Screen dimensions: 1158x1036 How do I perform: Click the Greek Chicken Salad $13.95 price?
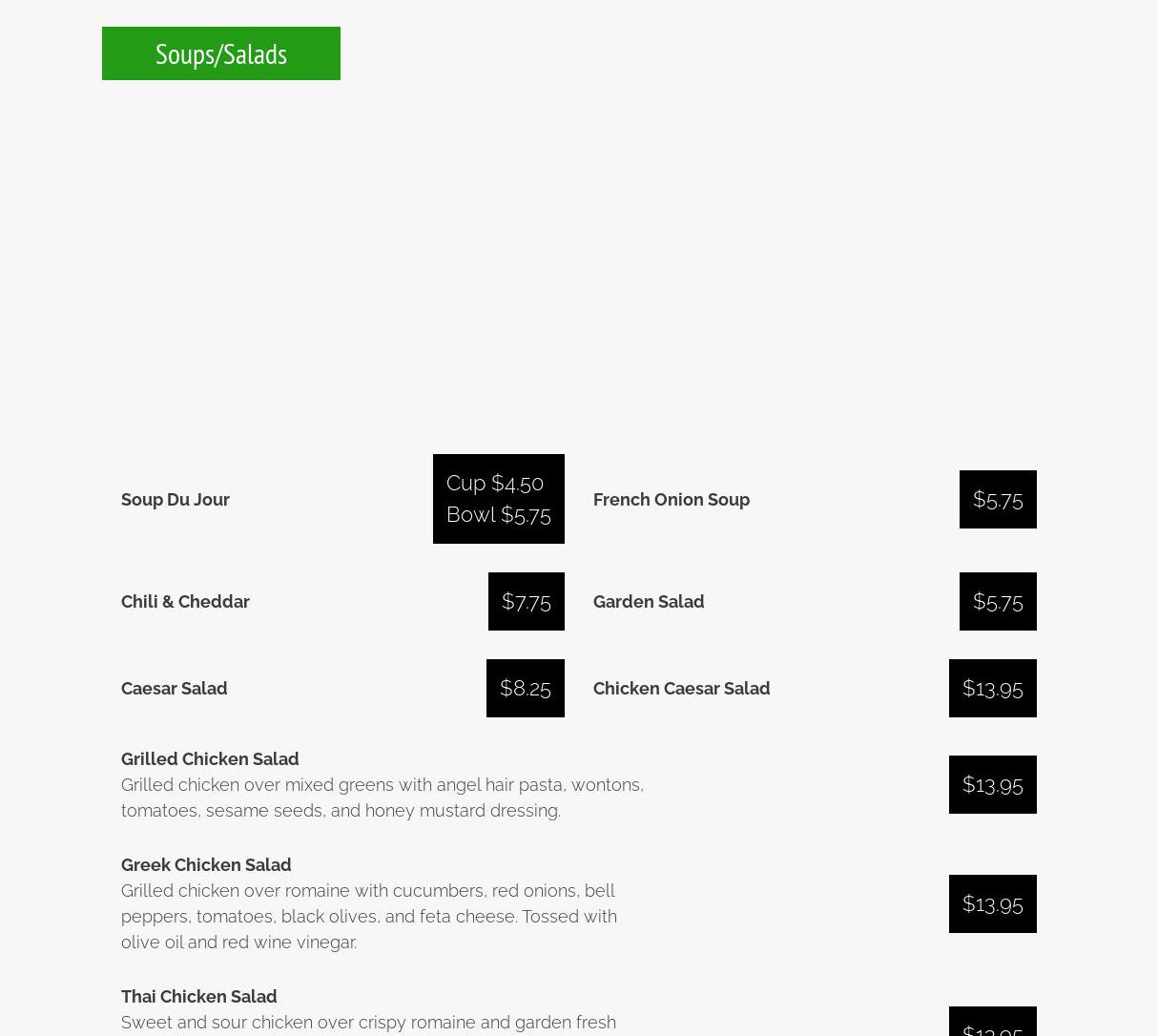[x=992, y=903]
